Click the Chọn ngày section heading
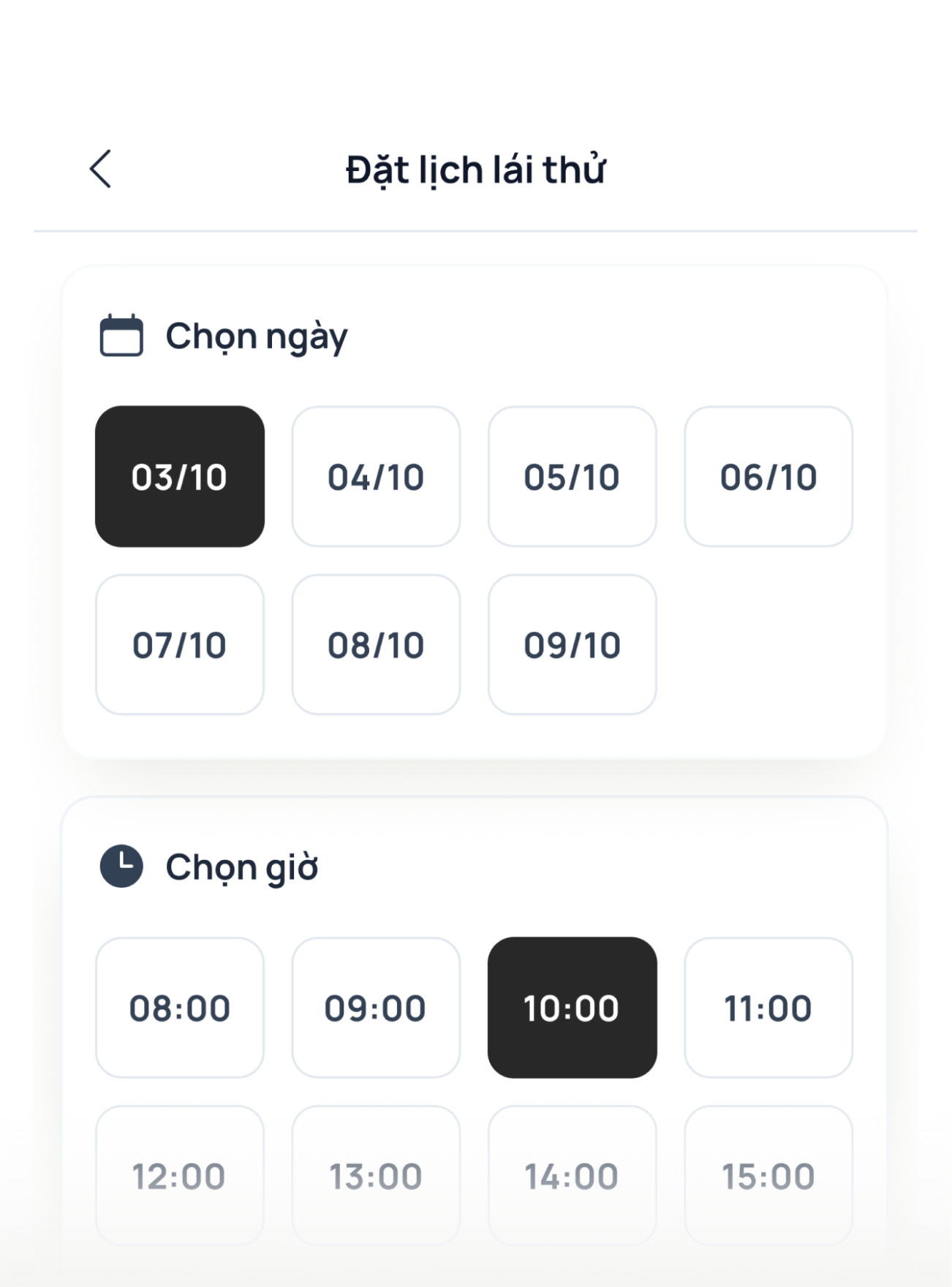This screenshot has height=1287, width=952. coord(256,337)
